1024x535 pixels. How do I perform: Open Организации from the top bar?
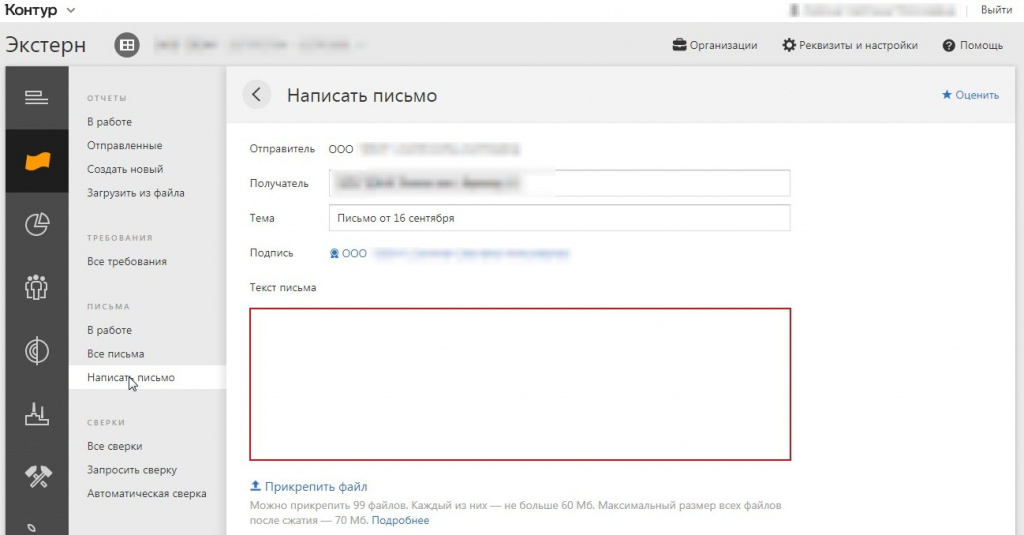715,45
